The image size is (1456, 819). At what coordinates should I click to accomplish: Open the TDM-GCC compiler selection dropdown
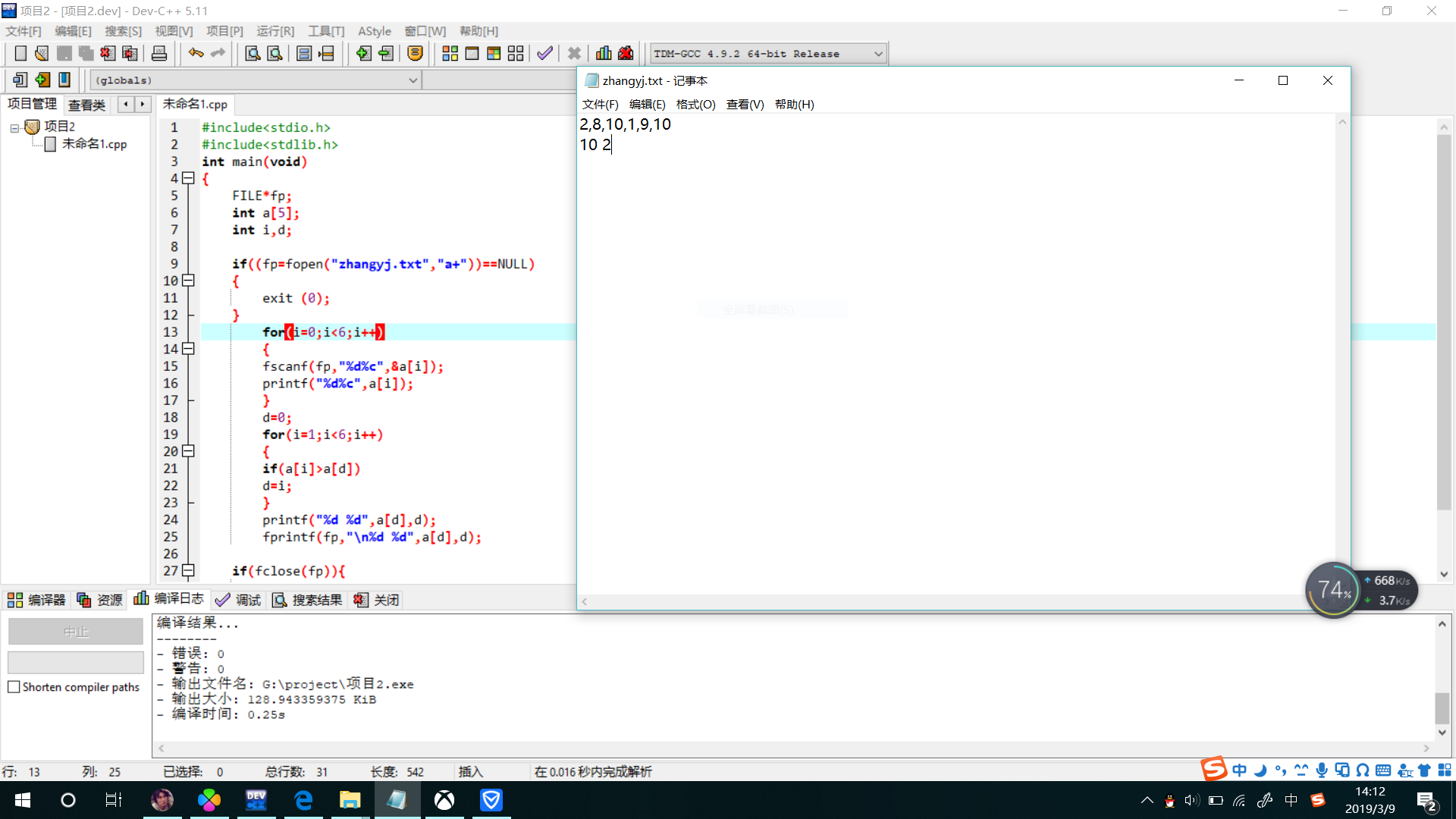click(x=878, y=54)
